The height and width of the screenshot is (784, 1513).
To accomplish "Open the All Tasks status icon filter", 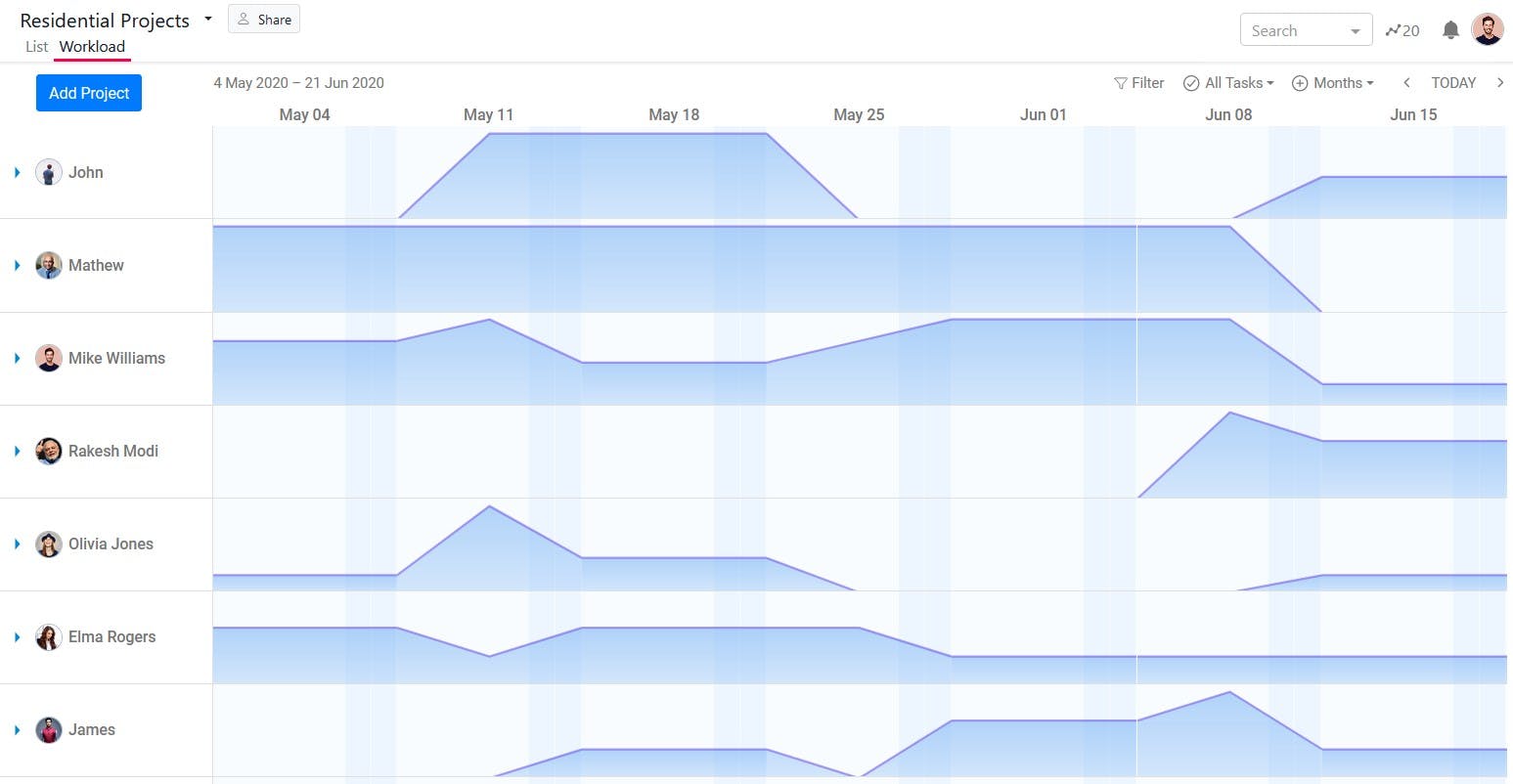I will 1190,83.
